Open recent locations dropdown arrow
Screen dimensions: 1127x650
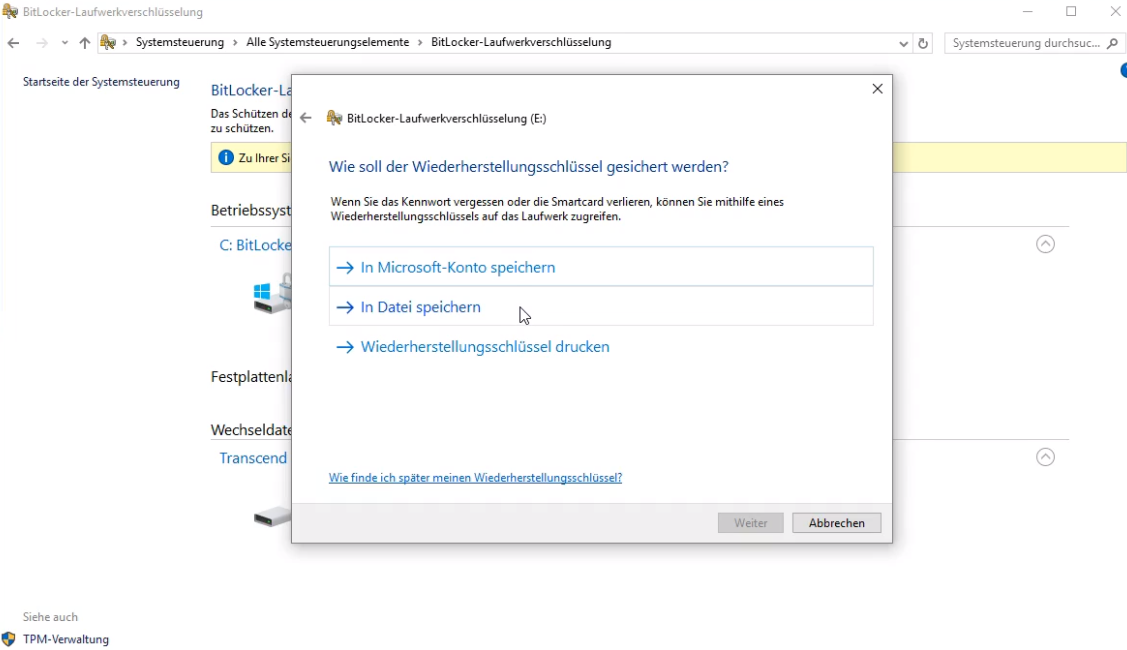coord(65,43)
